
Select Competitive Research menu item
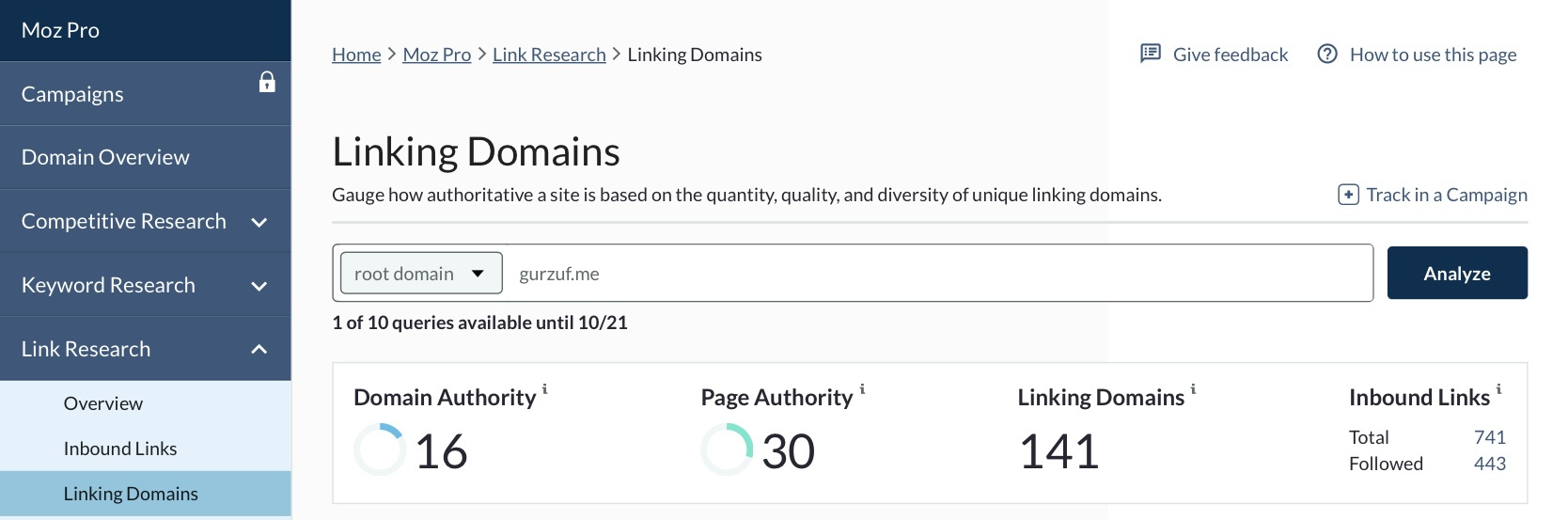pyautogui.click(x=146, y=221)
